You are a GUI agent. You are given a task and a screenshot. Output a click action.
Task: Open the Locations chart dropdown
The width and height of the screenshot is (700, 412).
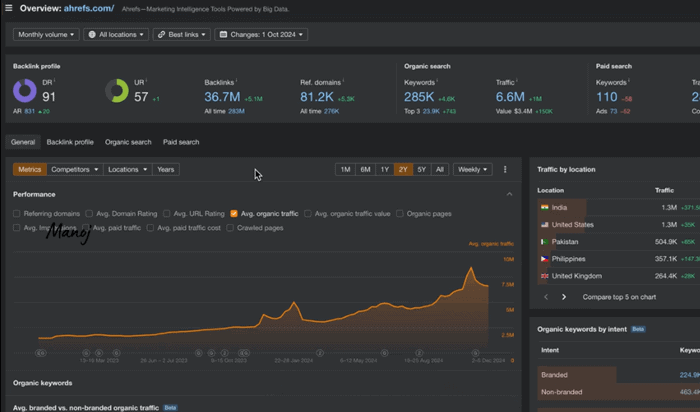(128, 170)
